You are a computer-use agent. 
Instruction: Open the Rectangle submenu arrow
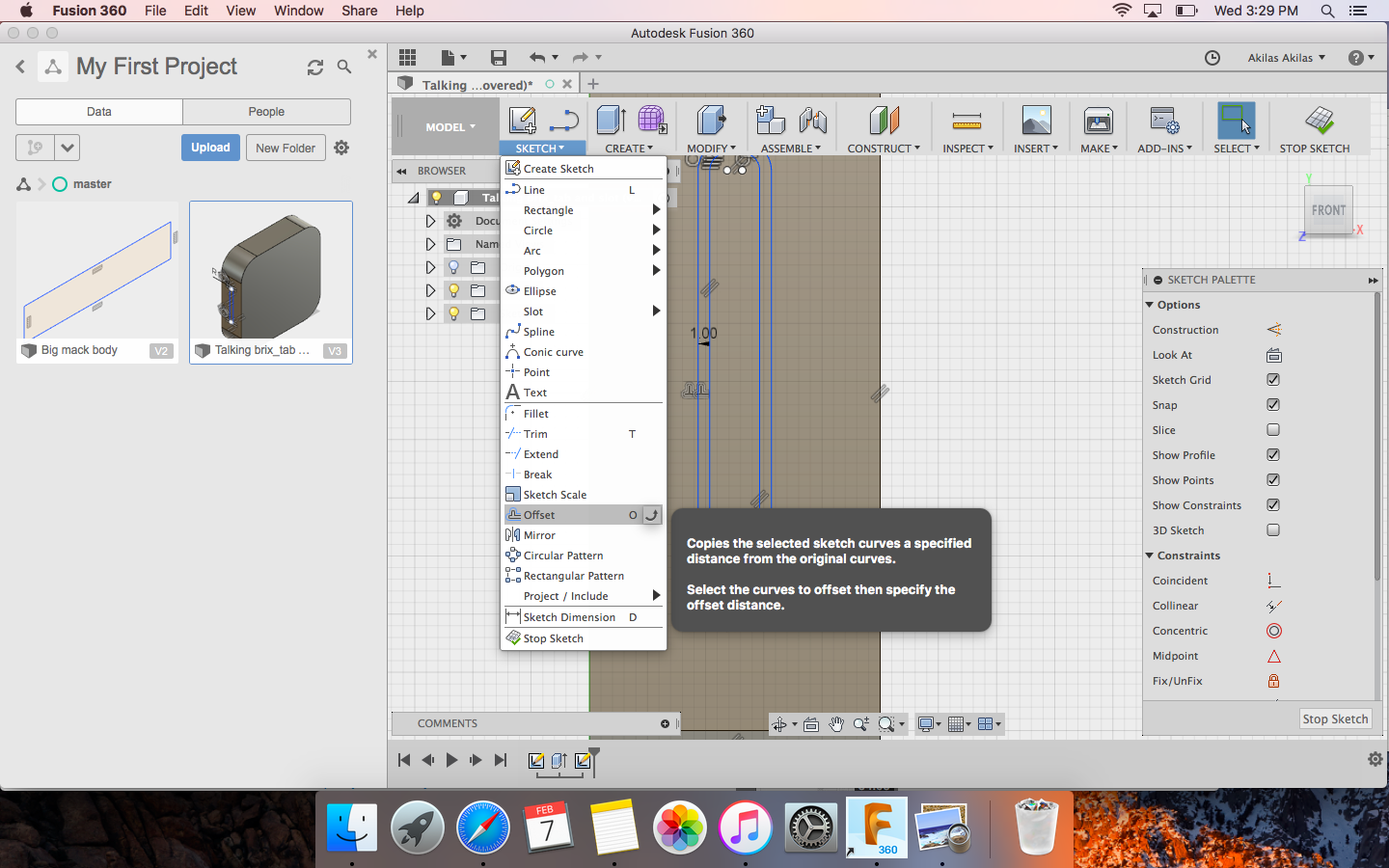click(656, 210)
